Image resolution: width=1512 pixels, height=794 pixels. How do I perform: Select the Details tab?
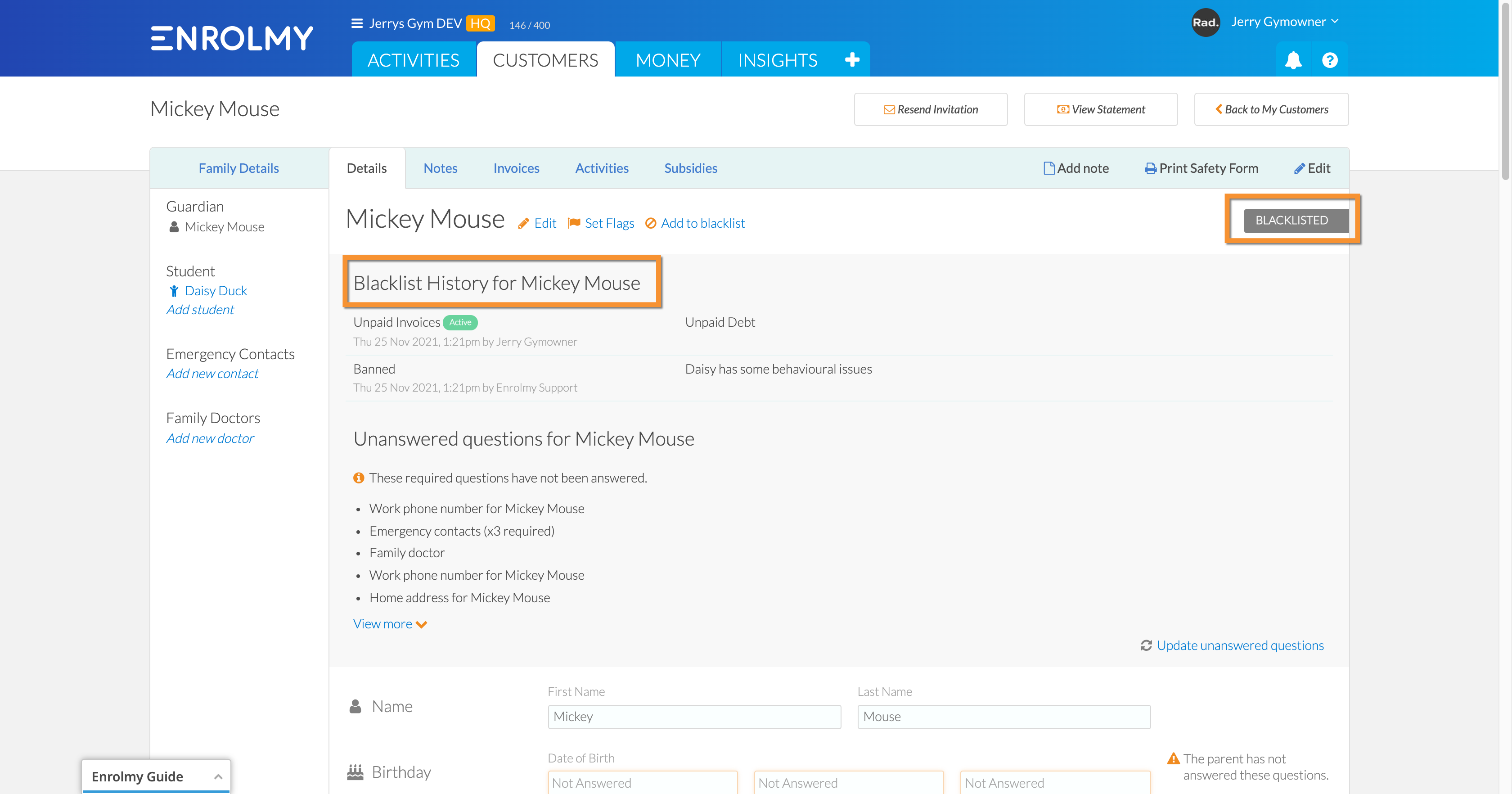tap(367, 168)
